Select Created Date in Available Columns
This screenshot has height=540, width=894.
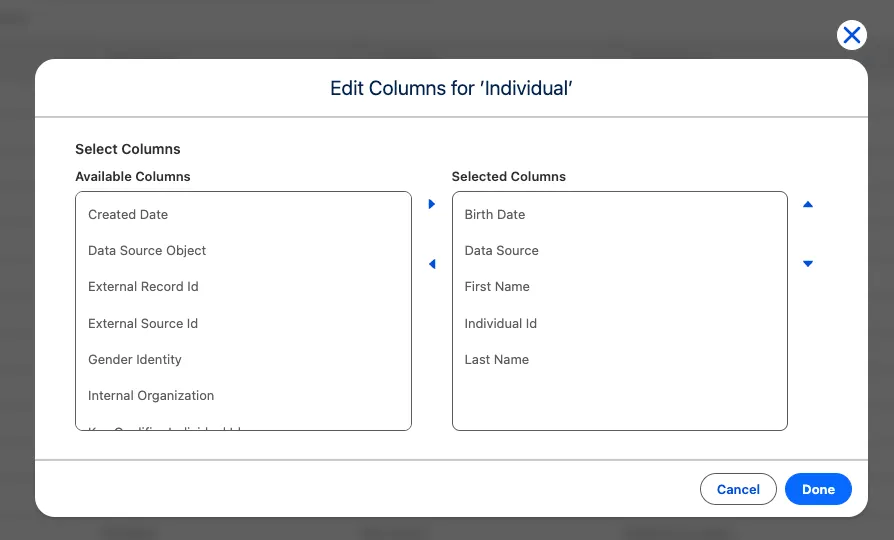[128, 214]
